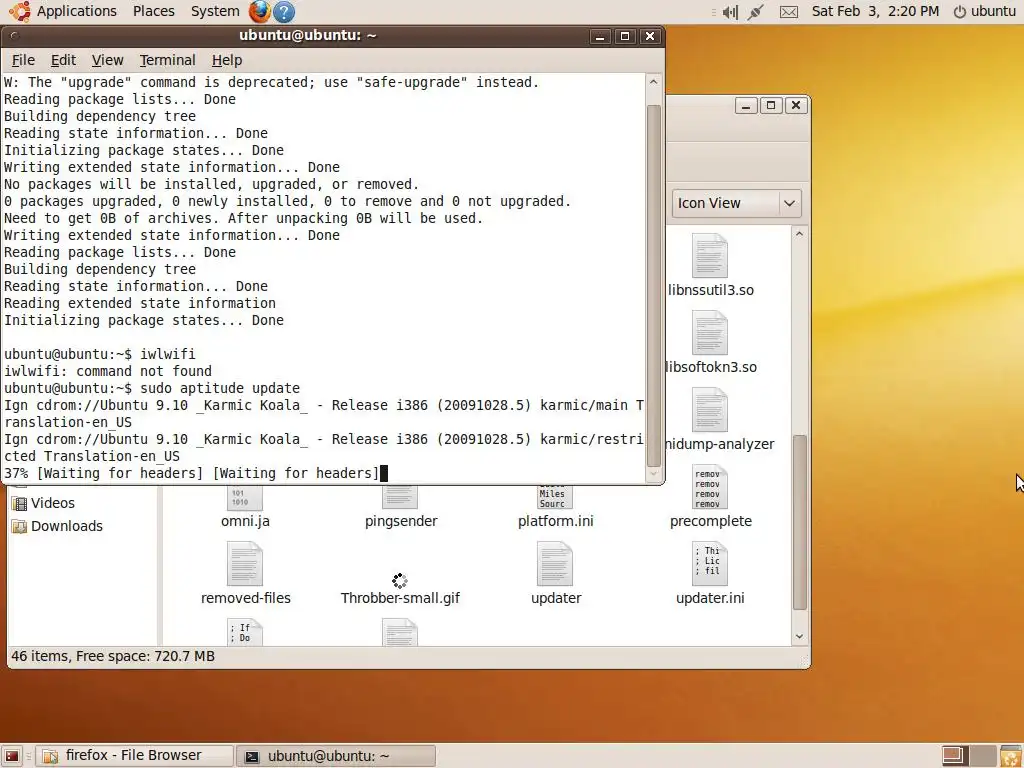Open Trash icon in bottom panel
Image resolution: width=1024 pixels, height=768 pixels.
[1012, 756]
